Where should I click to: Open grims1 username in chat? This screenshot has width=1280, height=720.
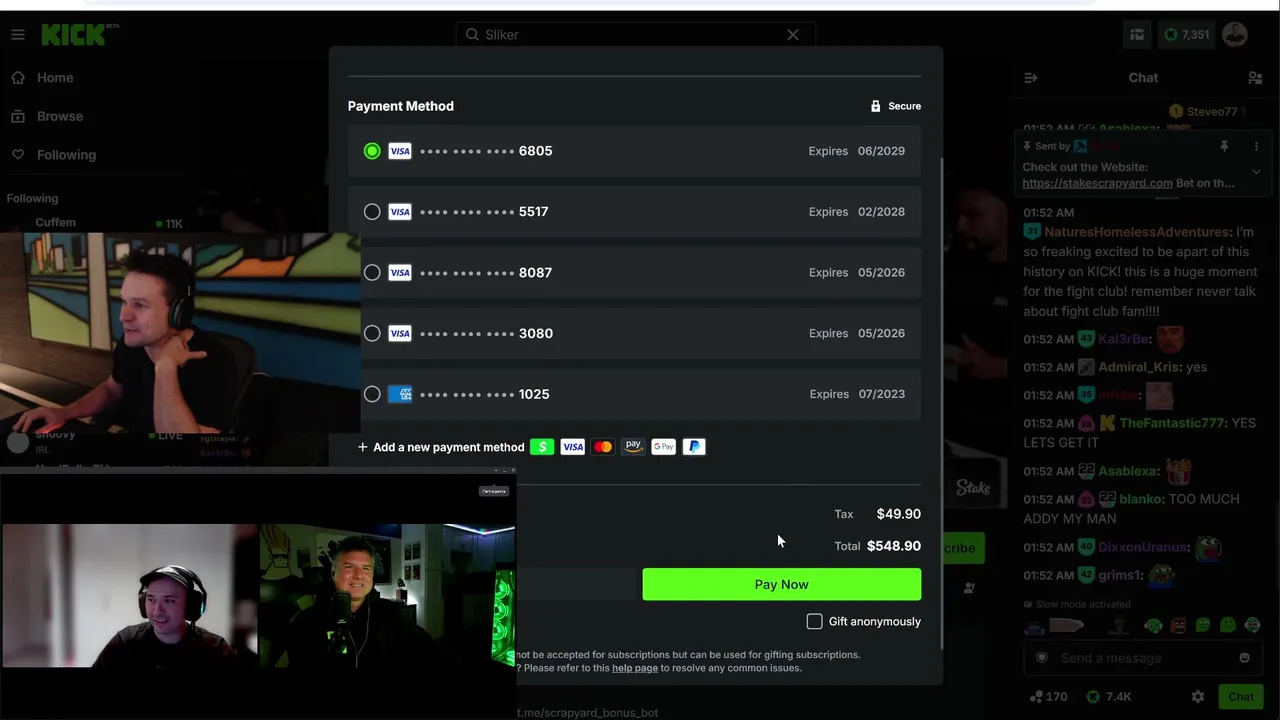[1119, 575]
